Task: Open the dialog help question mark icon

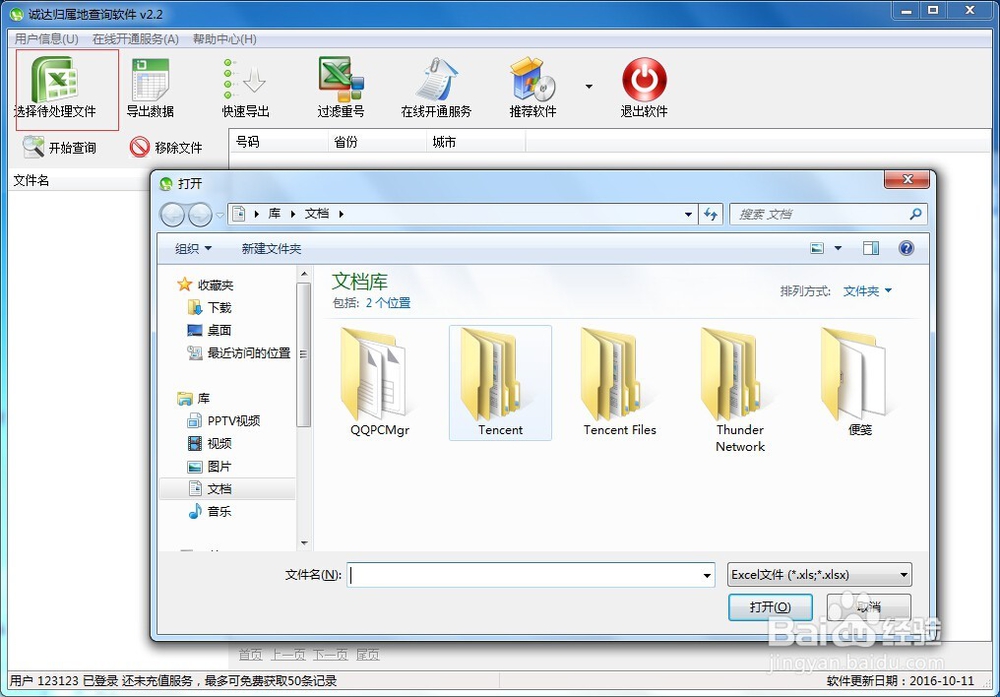Action: tap(906, 248)
